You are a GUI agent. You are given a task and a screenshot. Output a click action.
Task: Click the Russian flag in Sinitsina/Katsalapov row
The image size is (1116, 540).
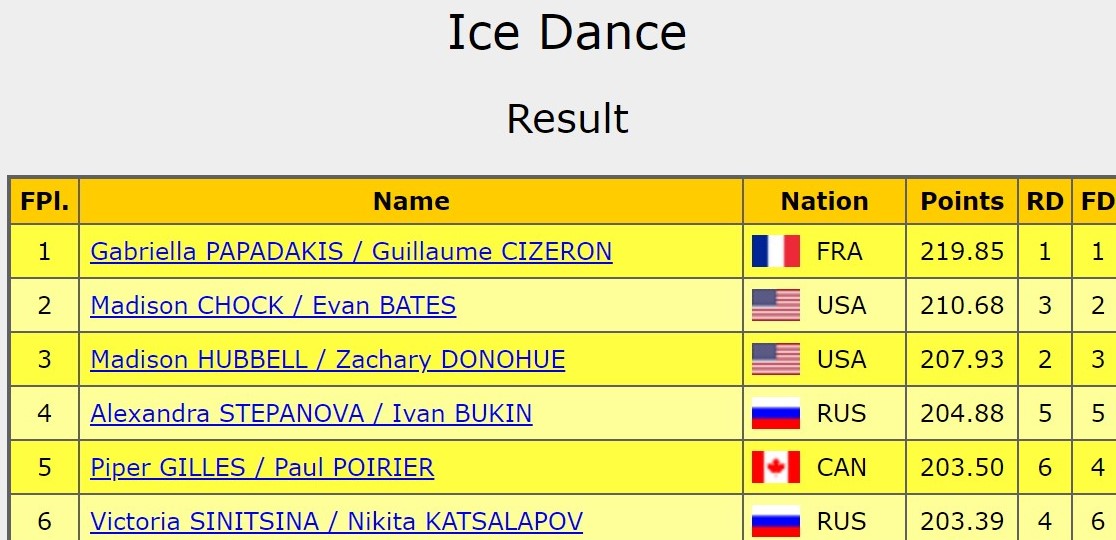point(776,521)
